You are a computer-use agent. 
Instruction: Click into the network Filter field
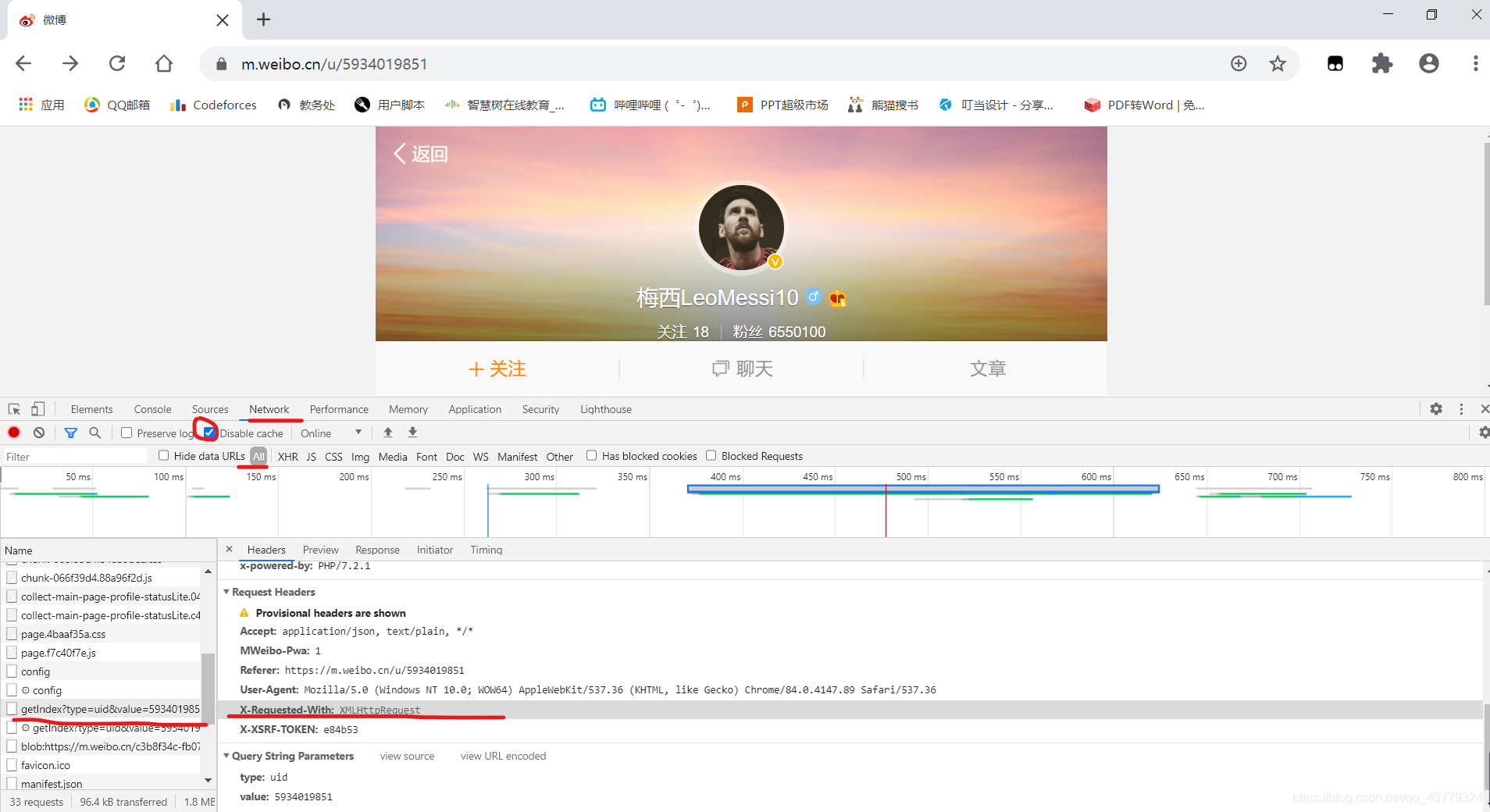(x=75, y=456)
